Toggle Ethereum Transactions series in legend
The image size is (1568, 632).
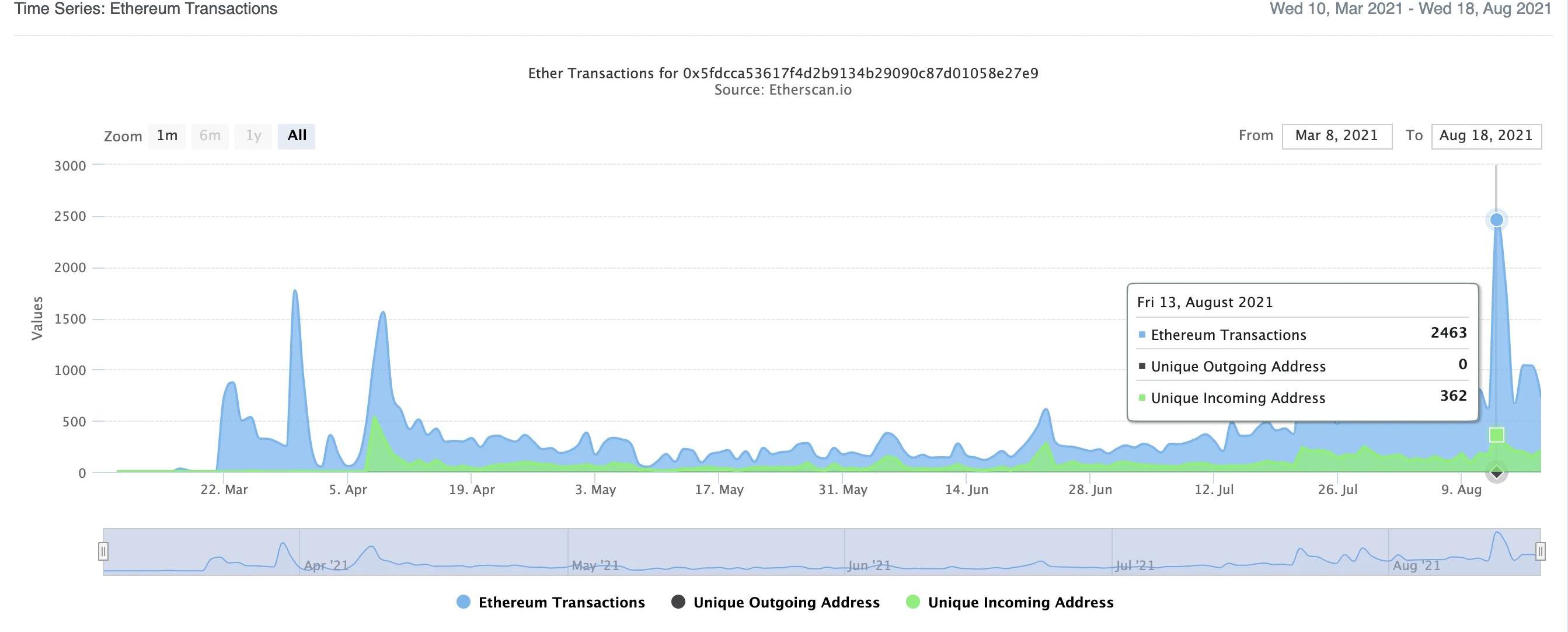(561, 602)
